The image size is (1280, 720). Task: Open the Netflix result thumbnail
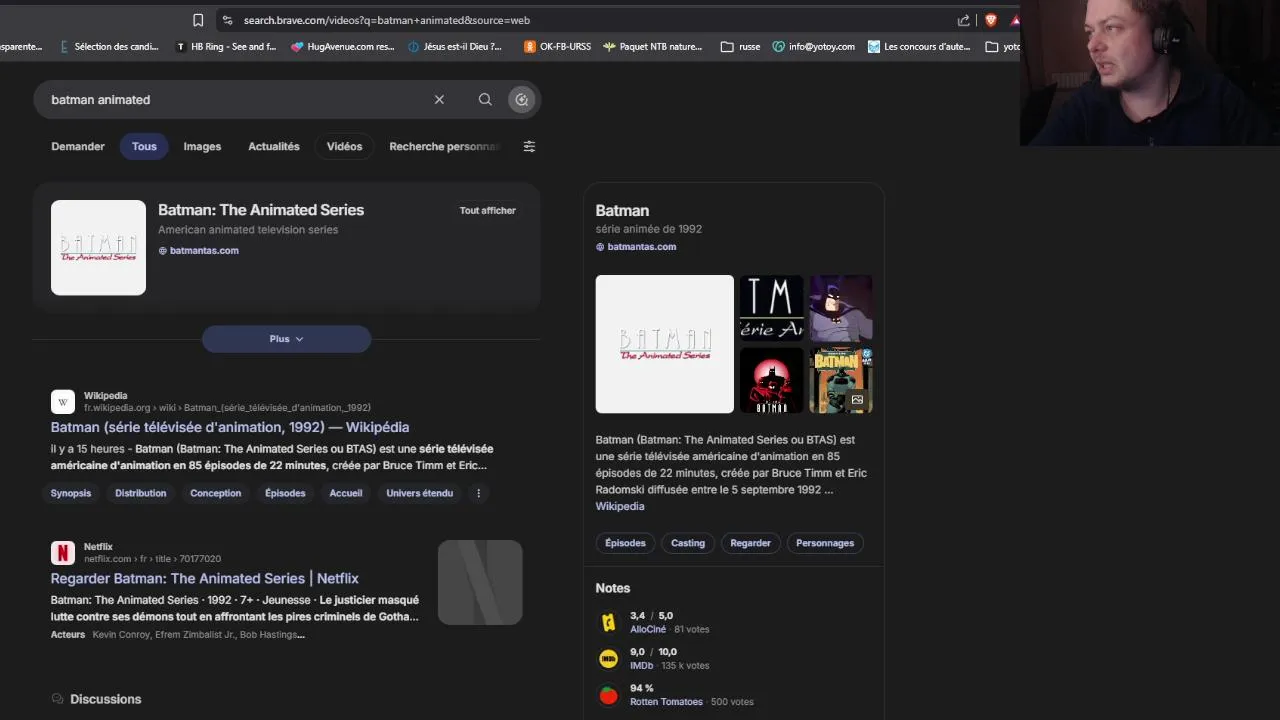(480, 582)
